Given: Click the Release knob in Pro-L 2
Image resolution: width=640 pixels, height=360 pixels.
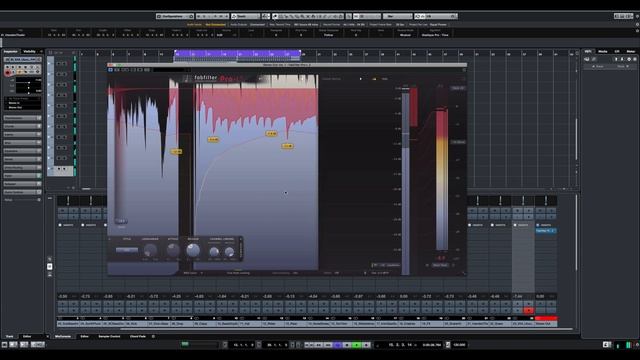Looking at the screenshot, I should coord(193,250).
